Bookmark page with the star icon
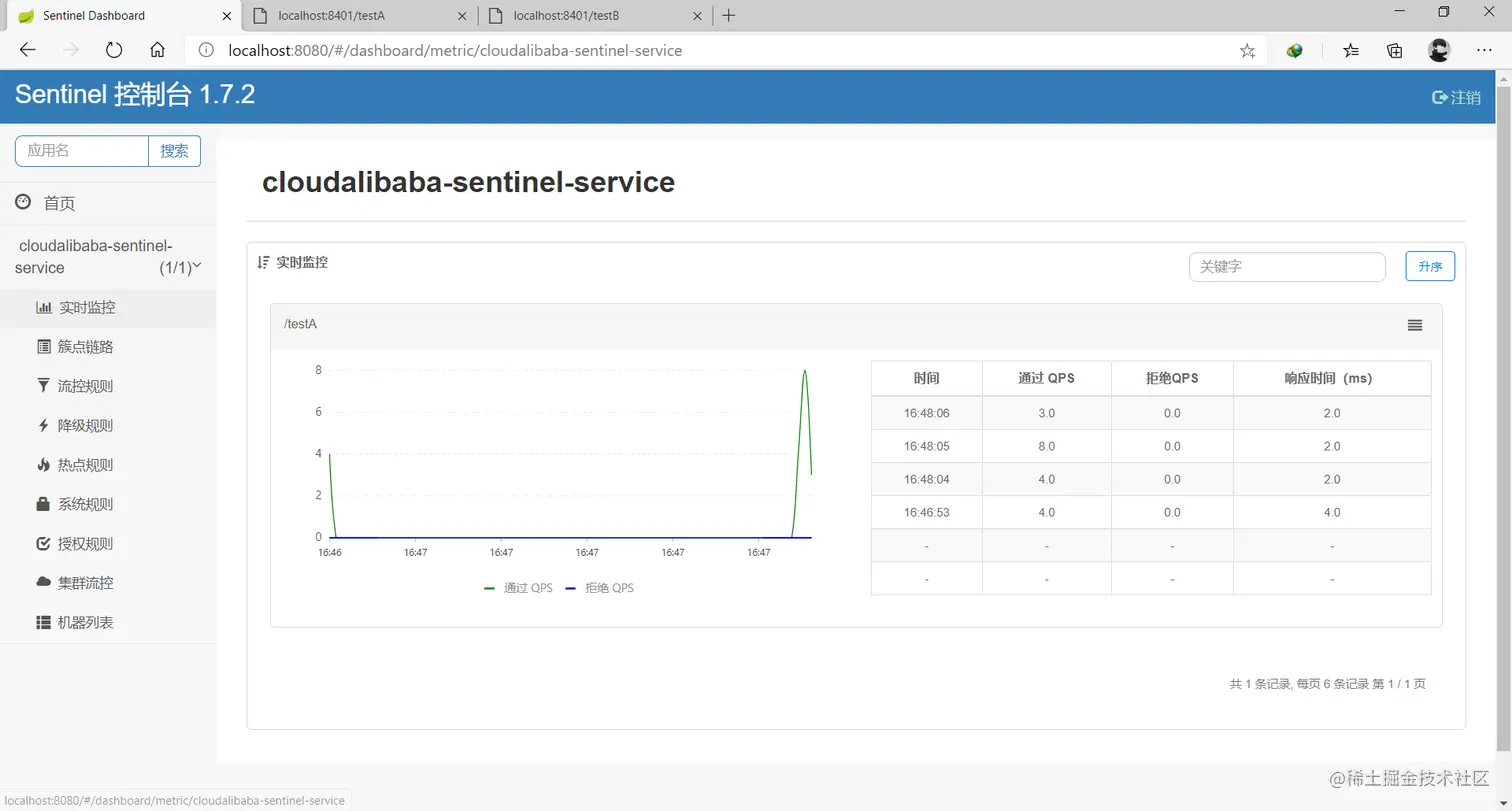The height and width of the screenshot is (811, 1512). click(x=1247, y=50)
